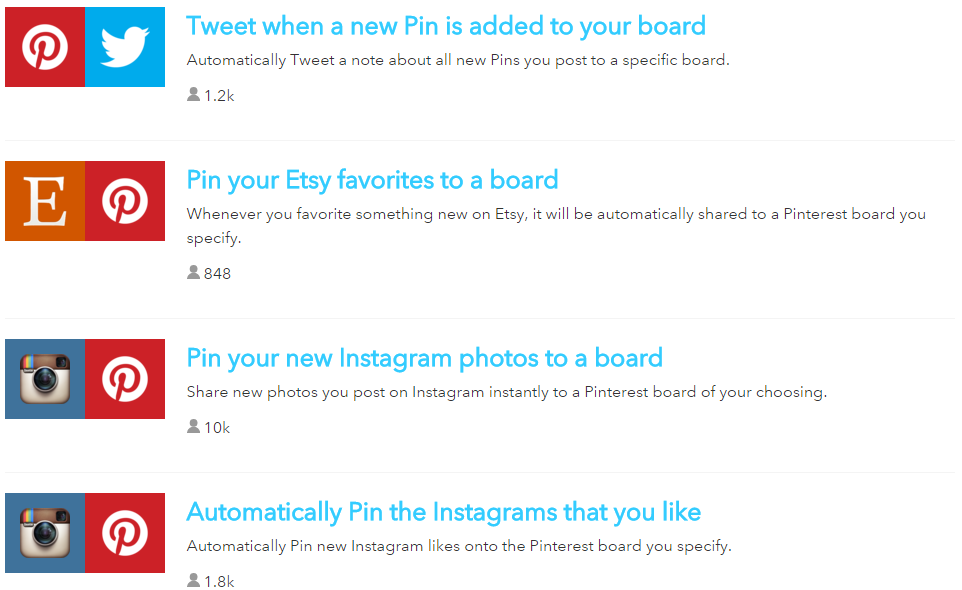Click Instagram camera icon in the Instagrams you like recipe
The image size is (962, 590).
pyautogui.click(x=45, y=533)
